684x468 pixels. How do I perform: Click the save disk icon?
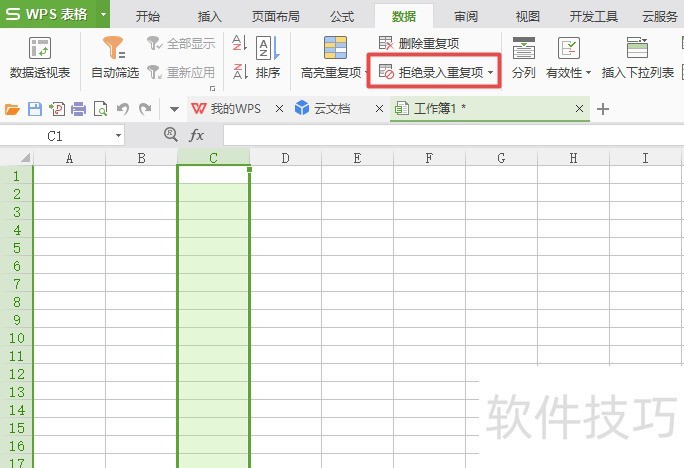tap(35, 109)
